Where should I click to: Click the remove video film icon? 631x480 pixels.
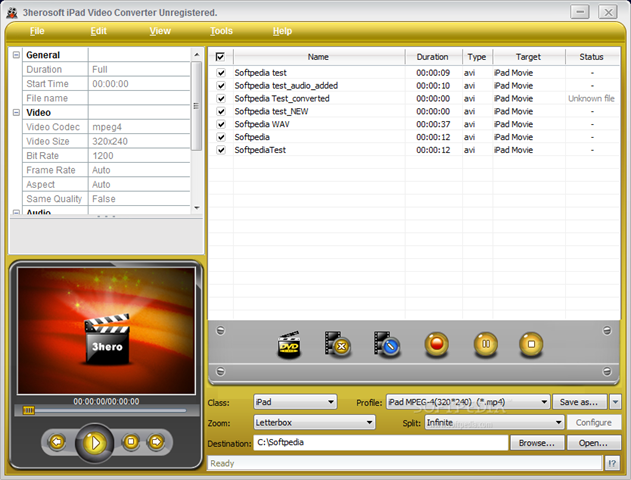337,344
